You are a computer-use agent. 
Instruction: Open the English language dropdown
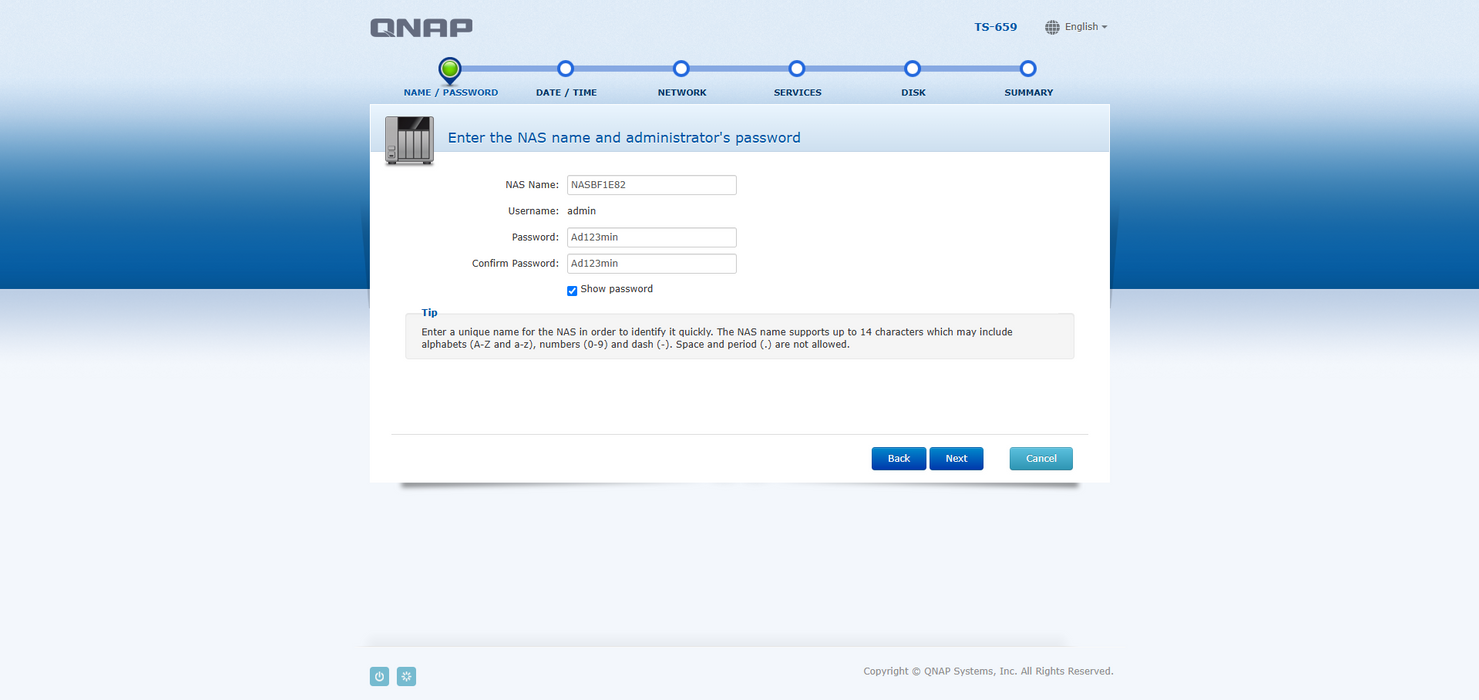coord(1086,27)
